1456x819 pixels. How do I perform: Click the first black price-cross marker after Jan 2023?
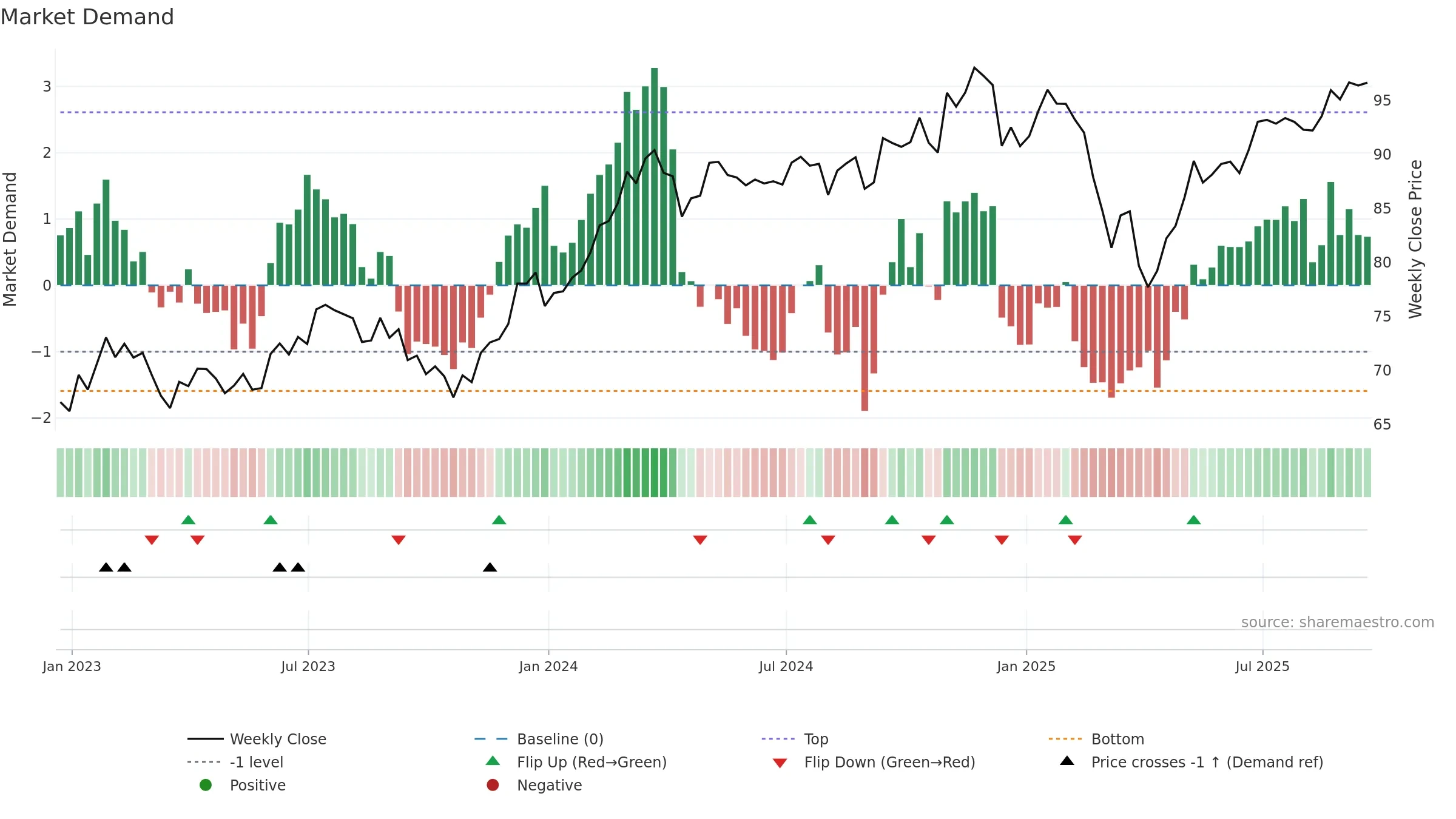pyautogui.click(x=106, y=567)
